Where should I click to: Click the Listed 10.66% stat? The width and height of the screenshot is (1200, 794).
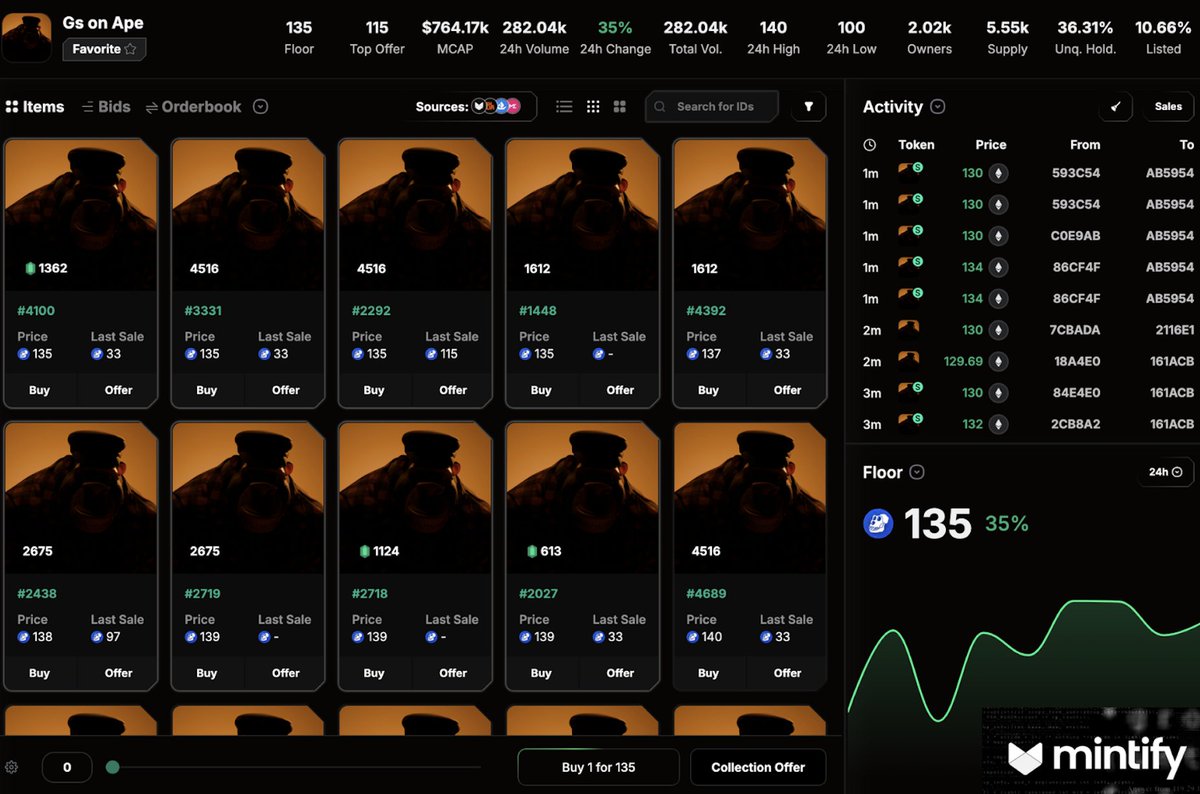coord(1163,37)
